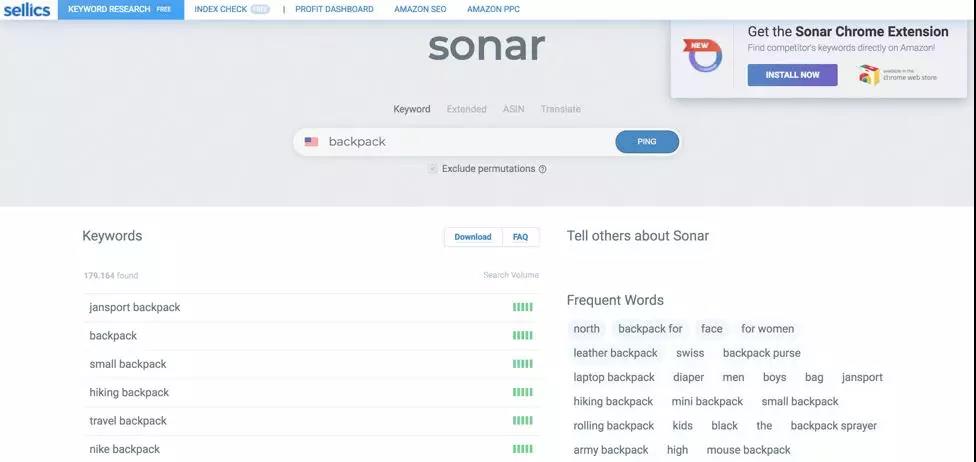Click the Sonar NEW ring logo
976x462 pixels.
pos(703,56)
